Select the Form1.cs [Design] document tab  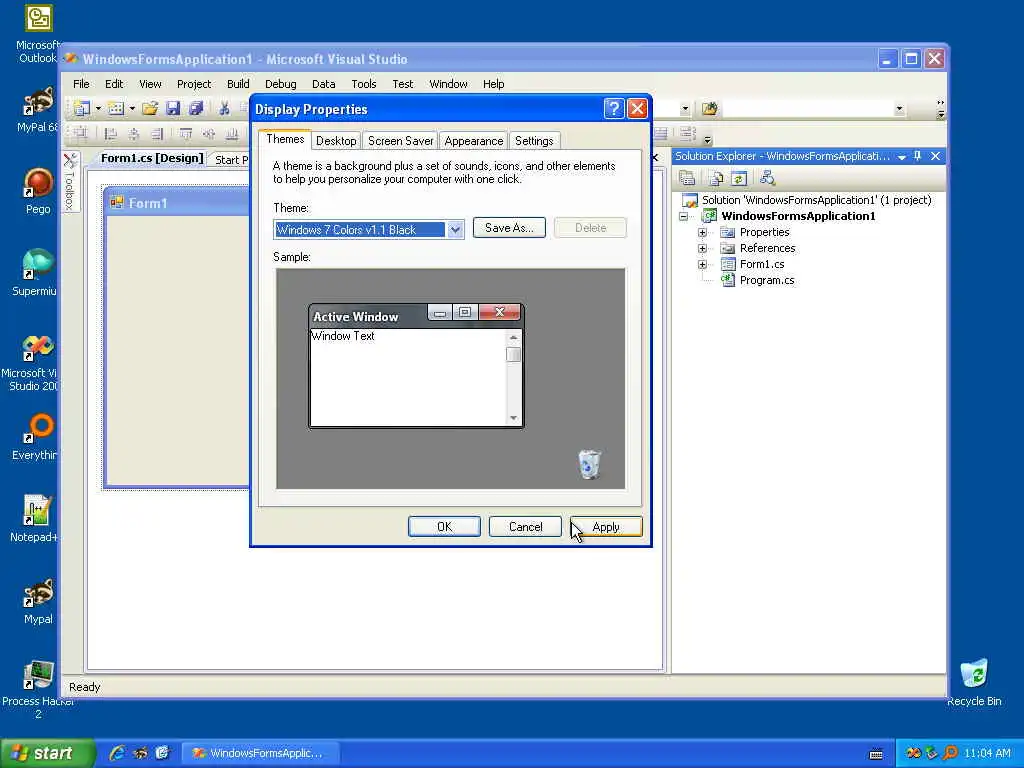pos(152,158)
